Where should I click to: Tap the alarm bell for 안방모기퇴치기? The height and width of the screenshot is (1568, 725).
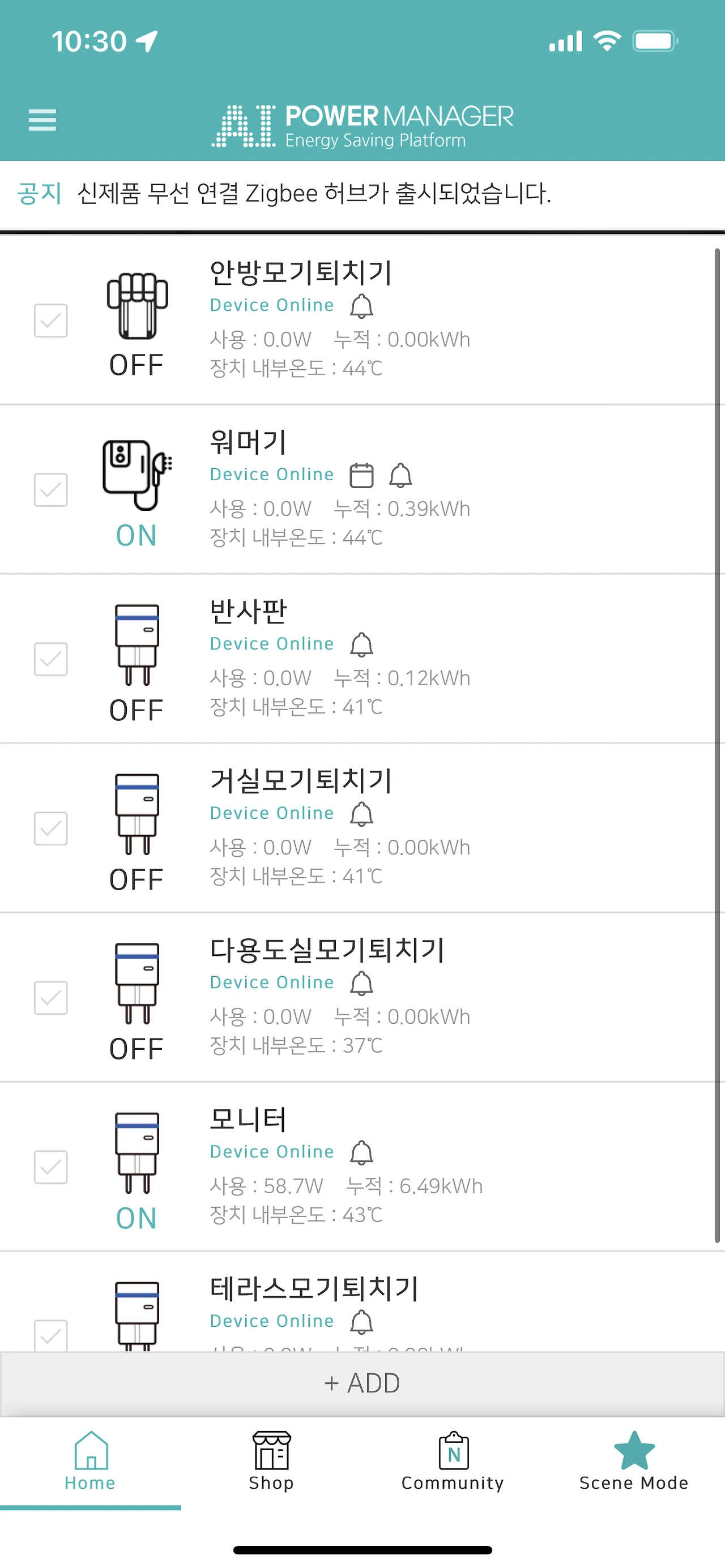361,306
